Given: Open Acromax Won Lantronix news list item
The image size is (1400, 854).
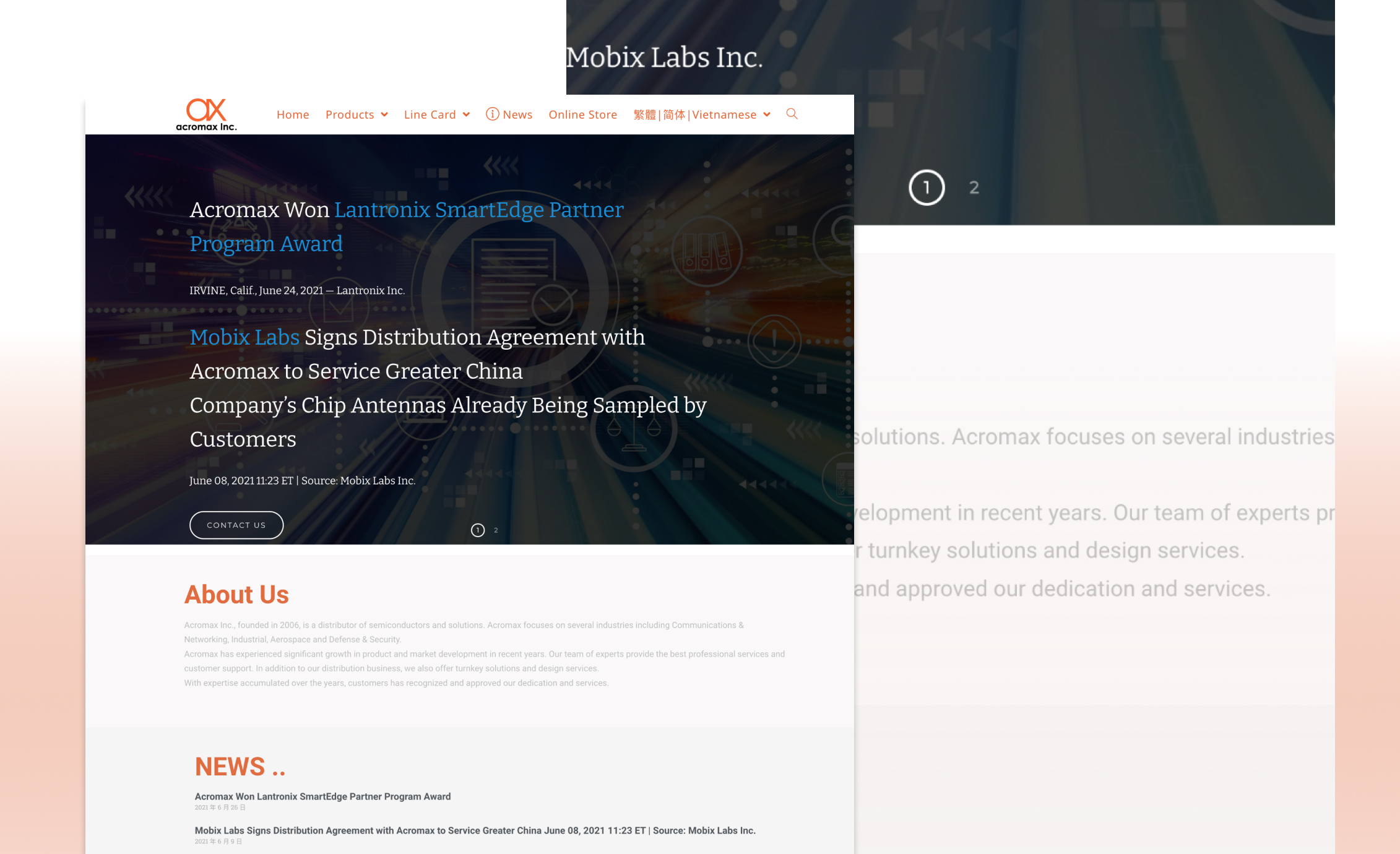Looking at the screenshot, I should click(322, 796).
